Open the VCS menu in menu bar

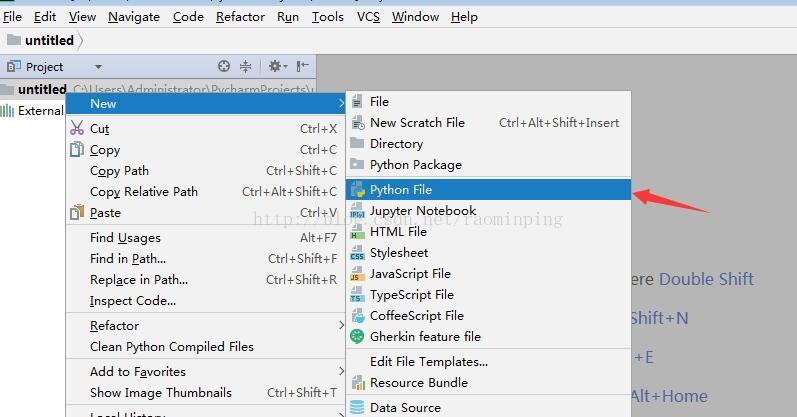368,17
